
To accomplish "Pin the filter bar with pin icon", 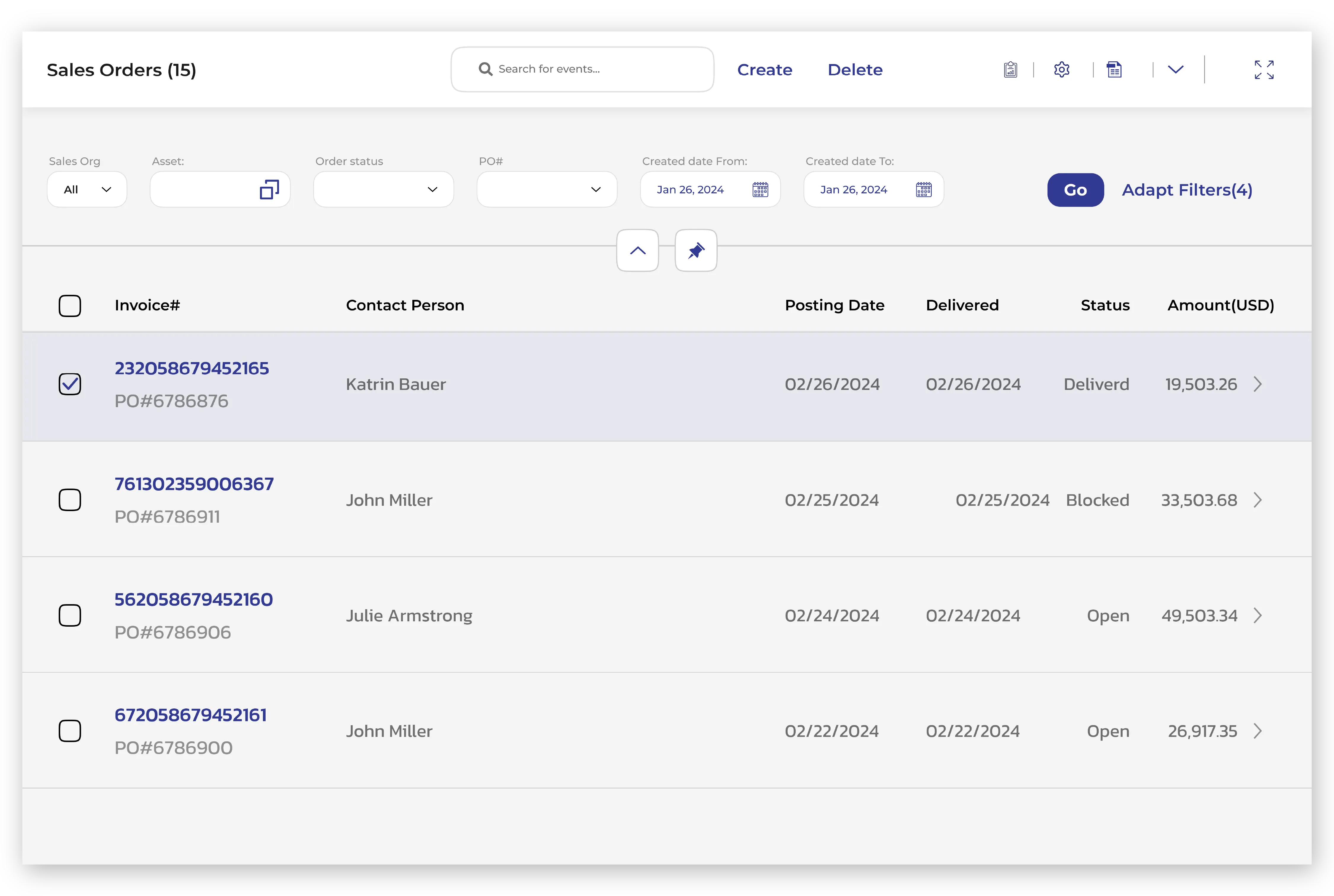I will [695, 250].
